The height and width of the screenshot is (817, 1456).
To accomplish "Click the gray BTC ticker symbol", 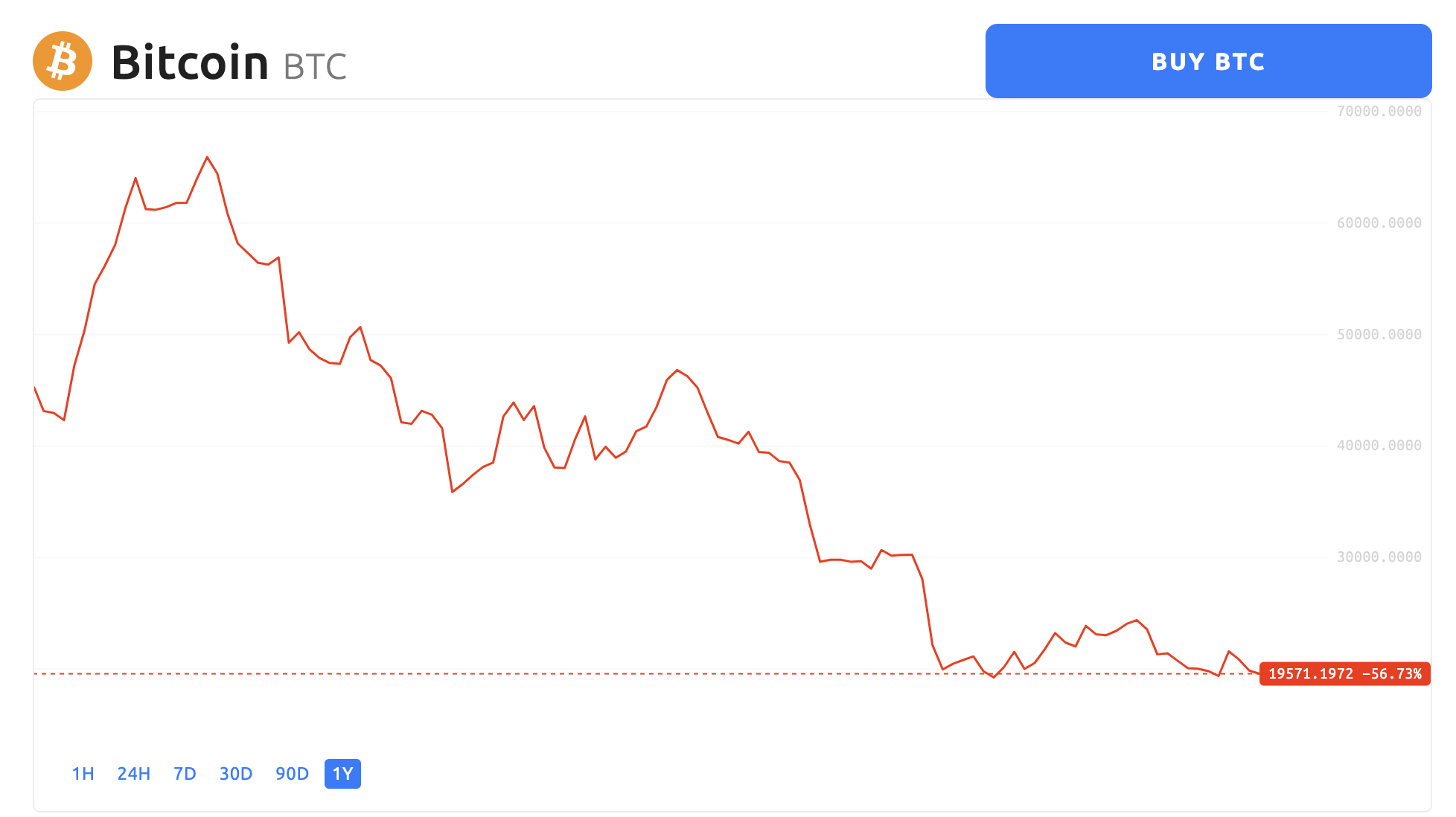I will (315, 66).
